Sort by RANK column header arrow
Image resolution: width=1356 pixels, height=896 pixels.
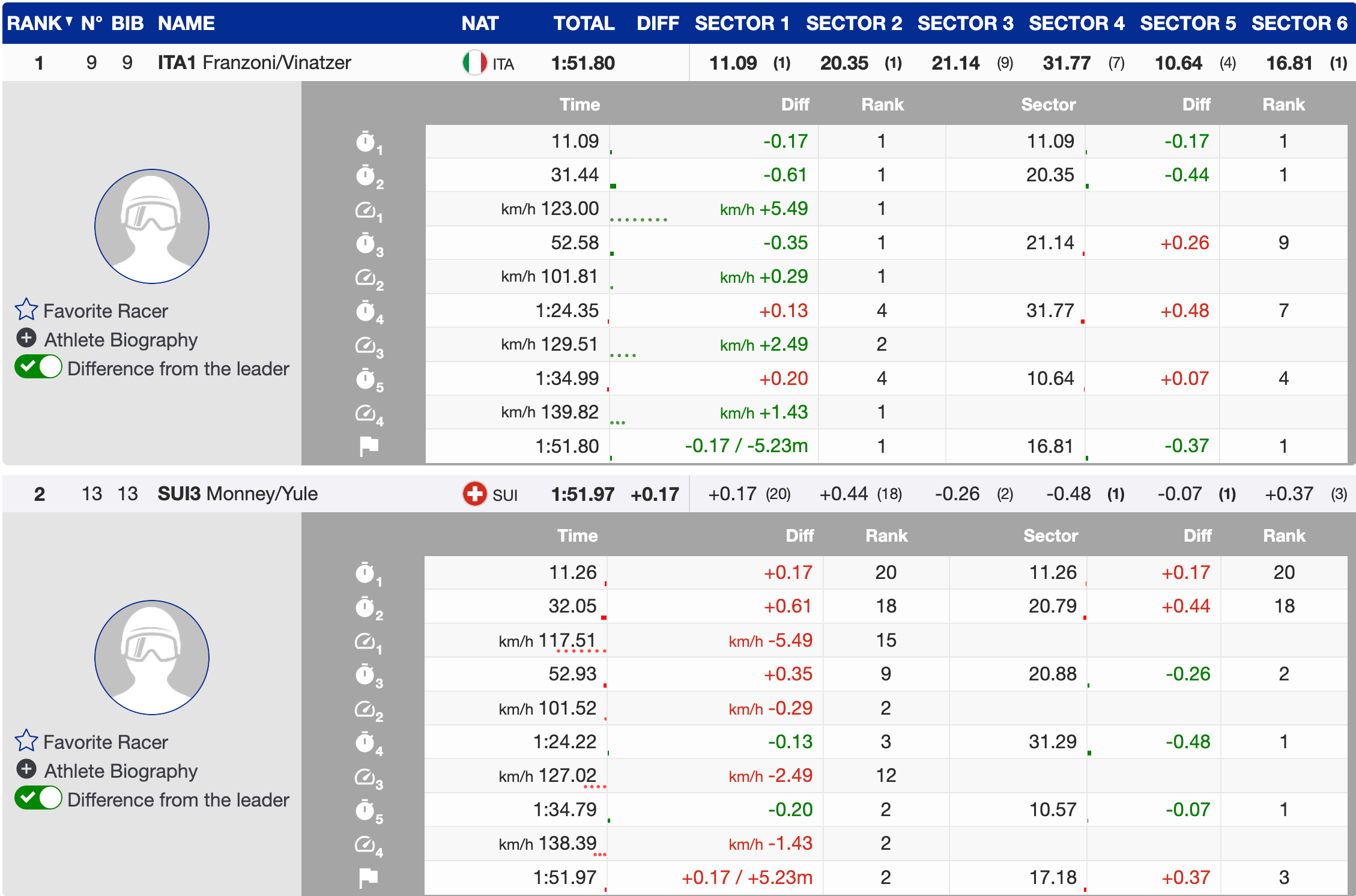point(69,22)
